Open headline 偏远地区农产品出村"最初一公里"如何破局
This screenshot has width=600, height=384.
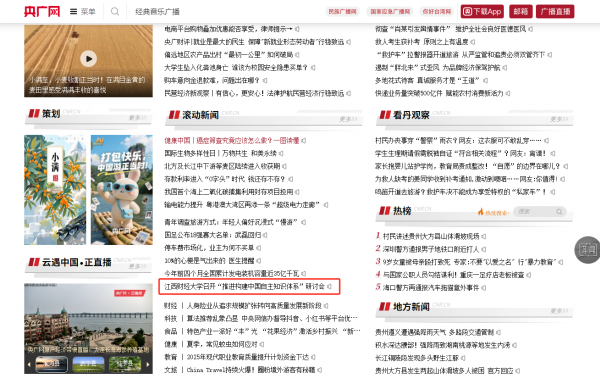pos(229,55)
